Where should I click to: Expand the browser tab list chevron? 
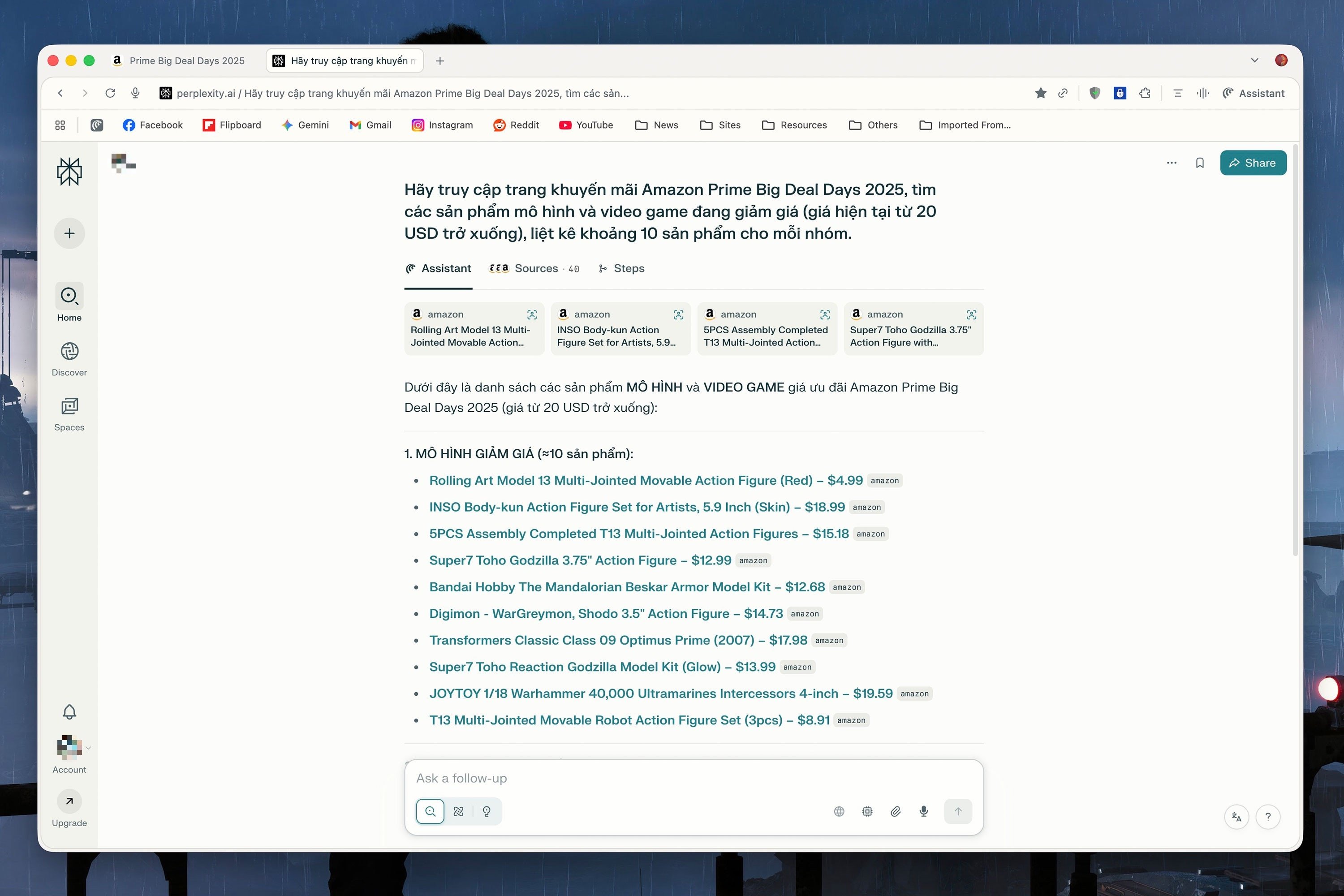tap(1254, 60)
